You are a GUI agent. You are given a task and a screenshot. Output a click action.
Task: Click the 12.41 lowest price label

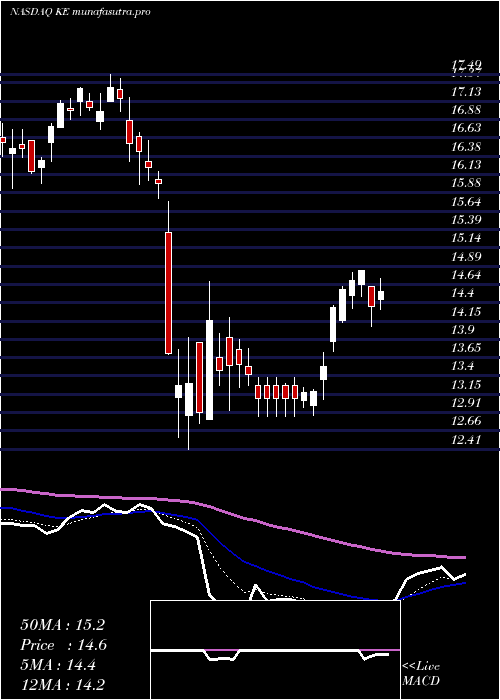click(x=466, y=440)
